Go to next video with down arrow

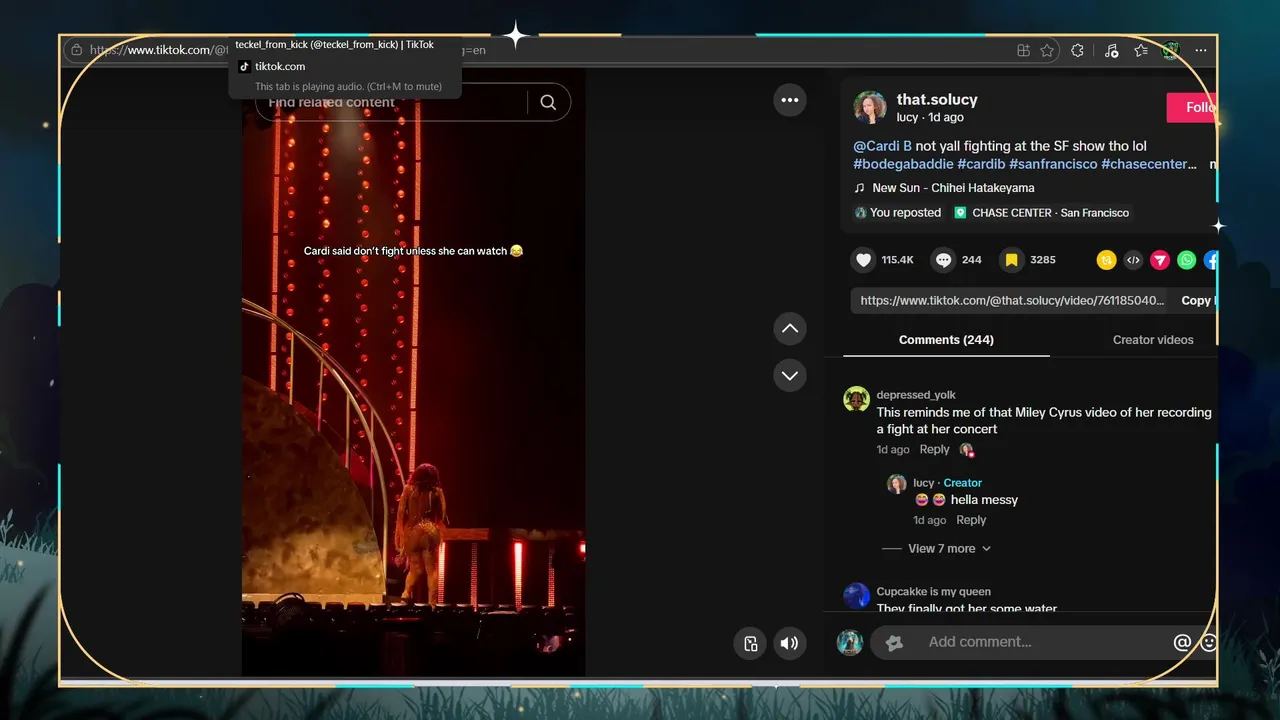(790, 375)
